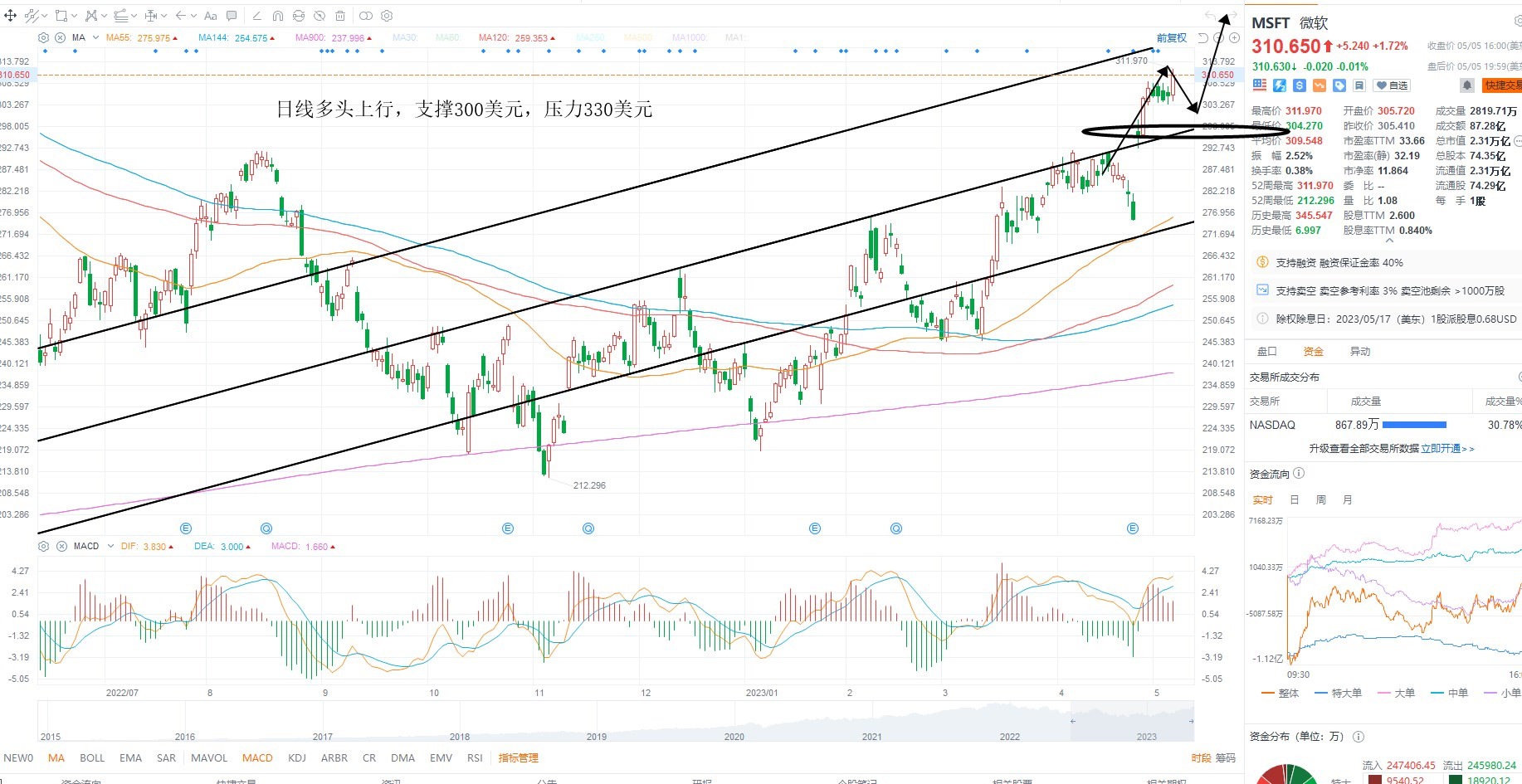Zoom in the chart with plus icon
Viewport: 1522px width, 784px height.
tap(1234, 38)
